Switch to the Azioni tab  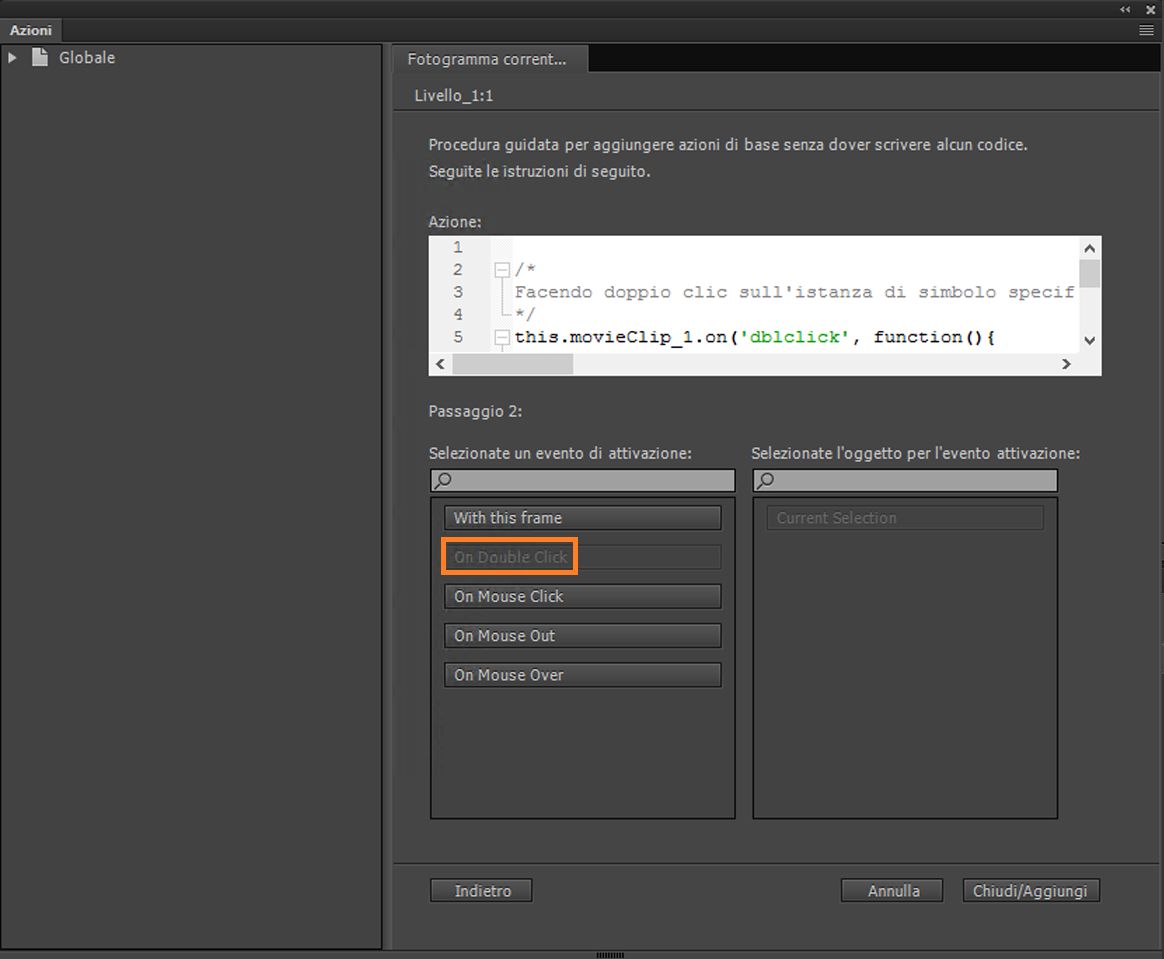pyautogui.click(x=31, y=30)
